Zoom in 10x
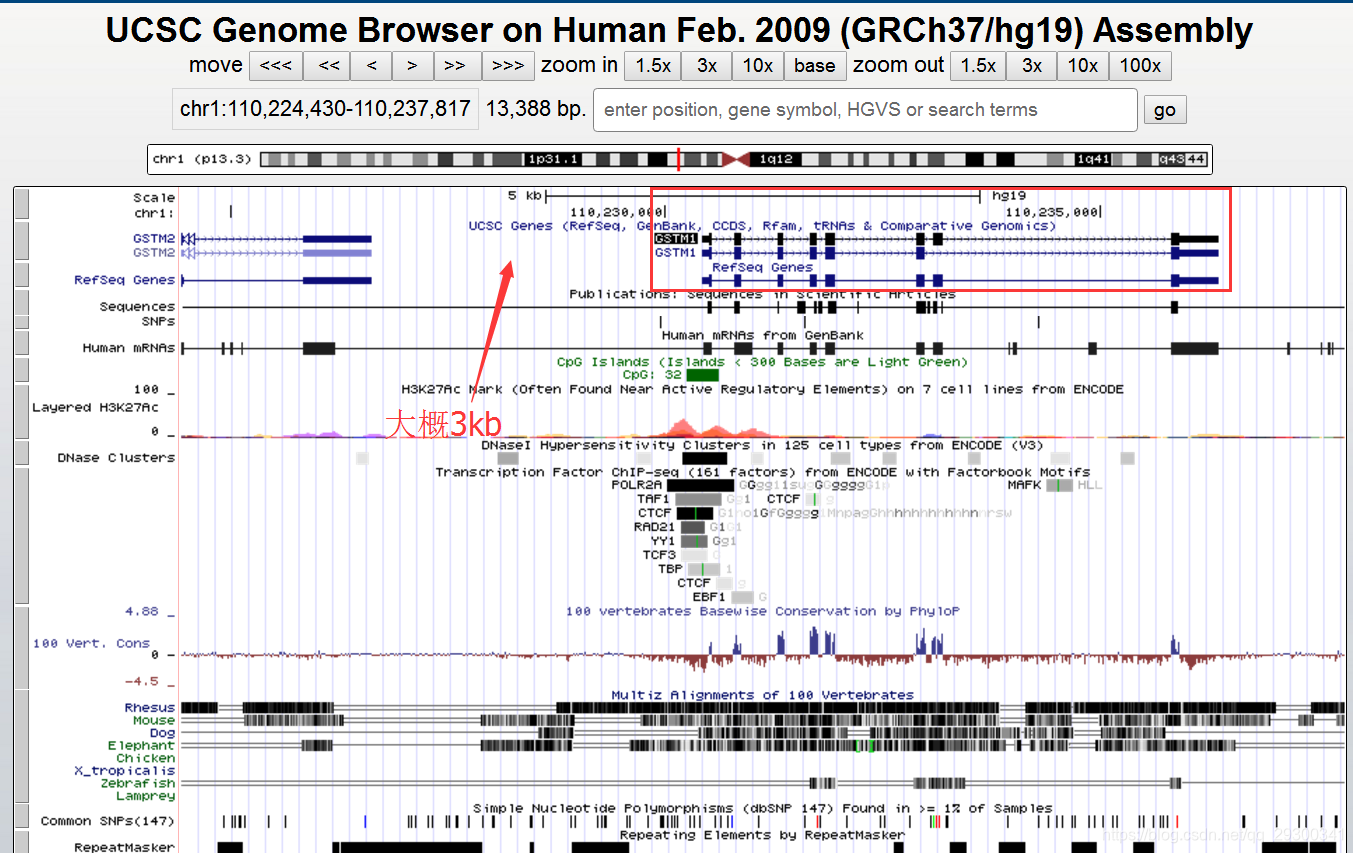1353x853 pixels. (757, 66)
